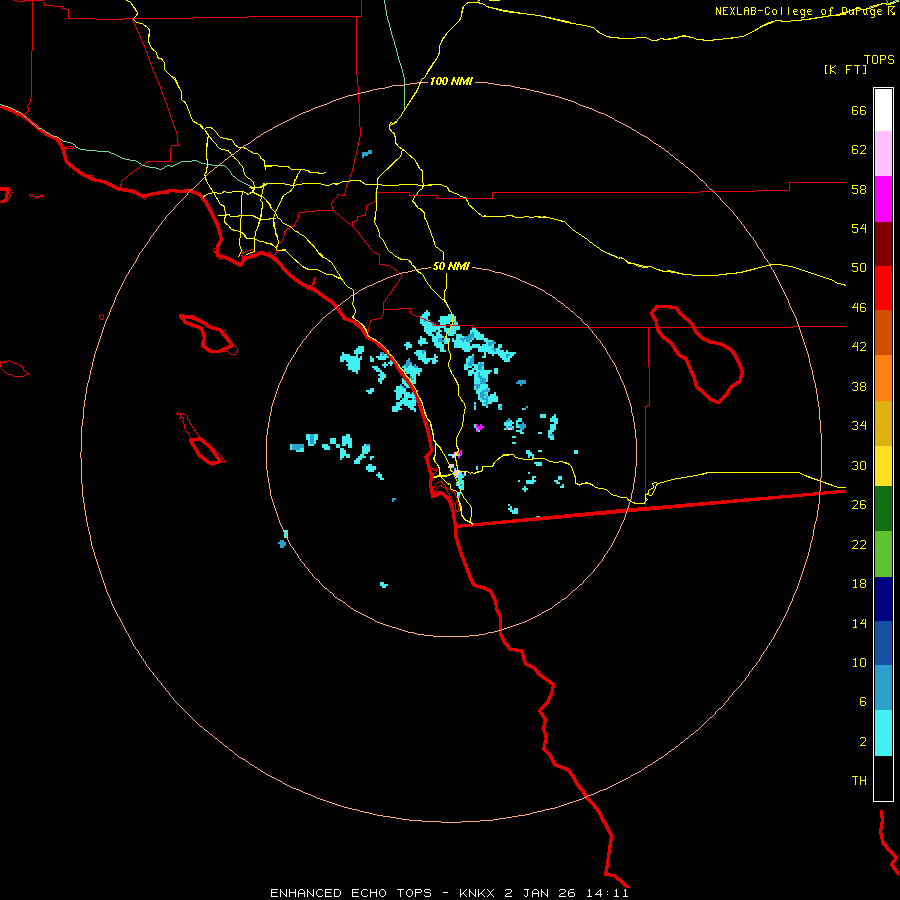Select the 34 value on legend scale

click(x=859, y=426)
